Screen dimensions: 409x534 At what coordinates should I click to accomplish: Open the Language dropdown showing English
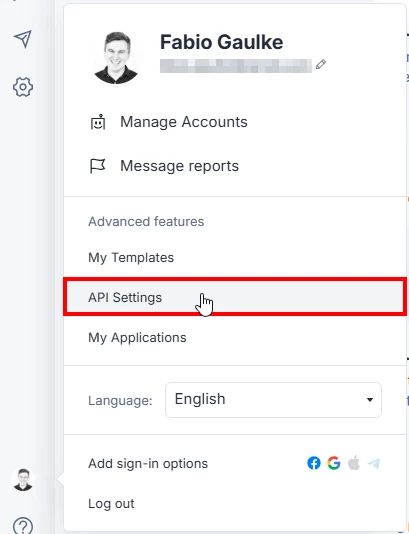[273, 399]
